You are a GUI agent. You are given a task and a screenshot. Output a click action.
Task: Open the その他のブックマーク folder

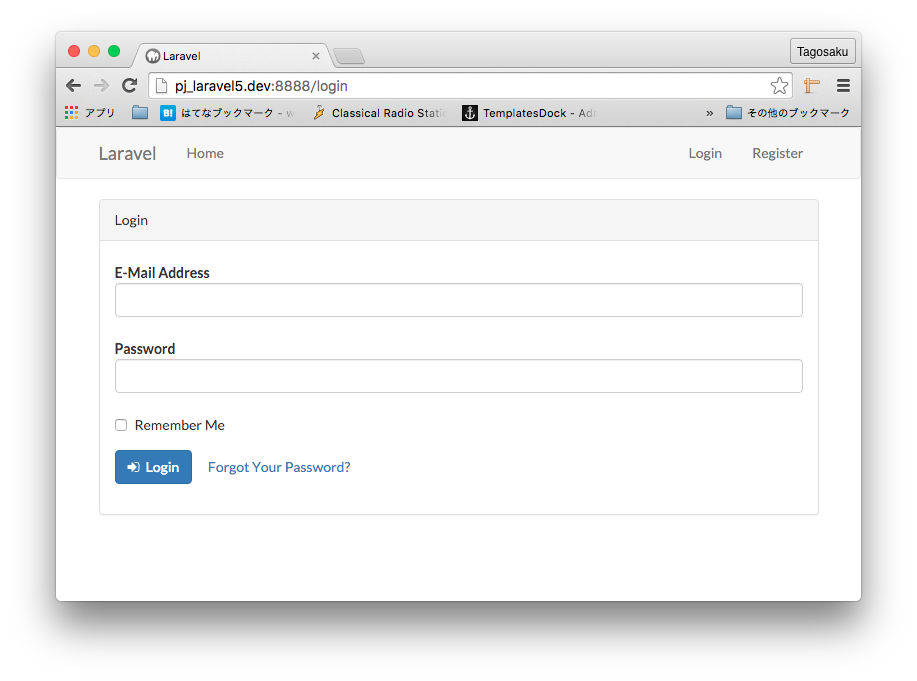[790, 112]
